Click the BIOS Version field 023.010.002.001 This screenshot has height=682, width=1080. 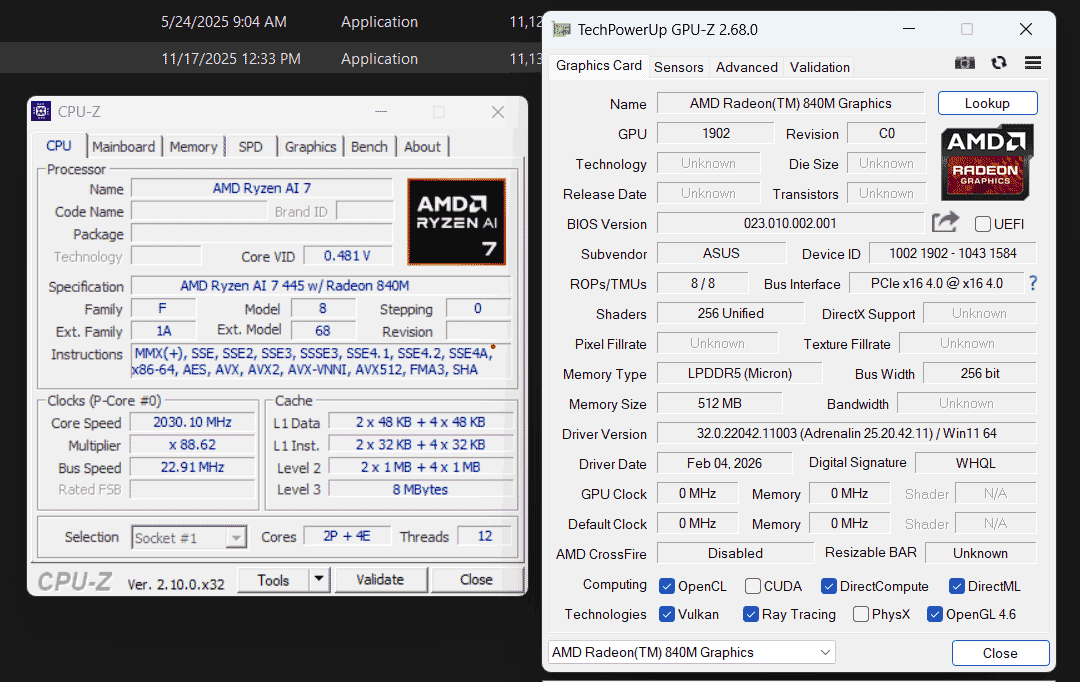(x=790, y=223)
